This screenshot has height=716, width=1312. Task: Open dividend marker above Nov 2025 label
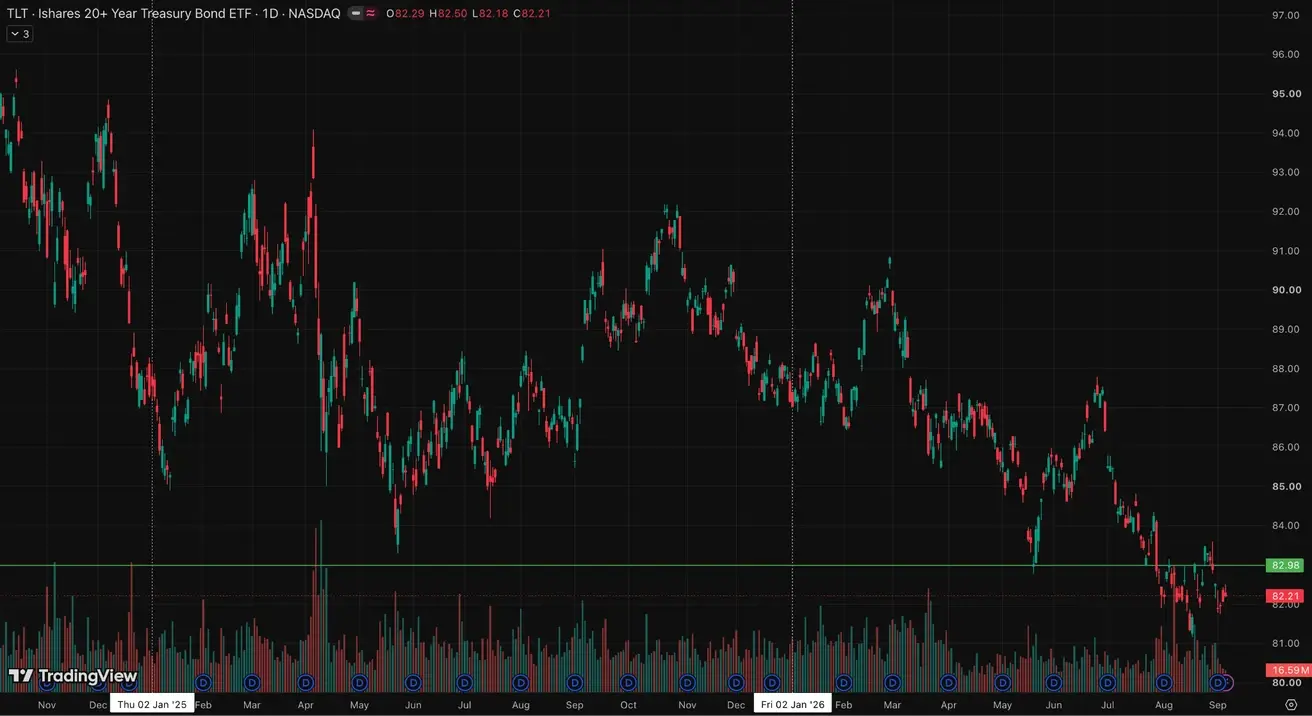(x=689, y=682)
